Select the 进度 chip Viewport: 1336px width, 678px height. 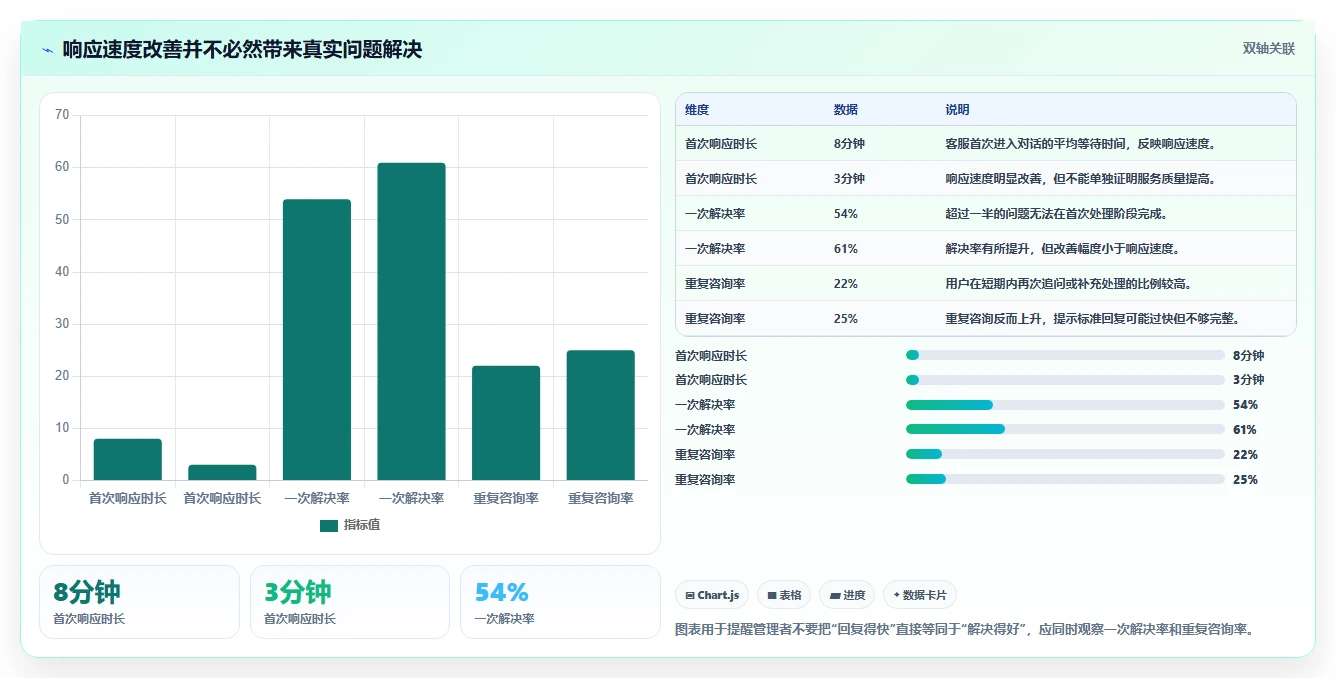[x=847, y=595]
